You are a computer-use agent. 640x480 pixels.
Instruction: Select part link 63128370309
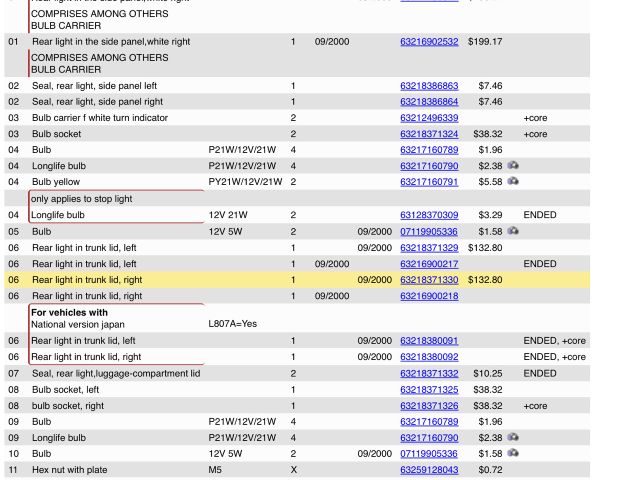429,215
